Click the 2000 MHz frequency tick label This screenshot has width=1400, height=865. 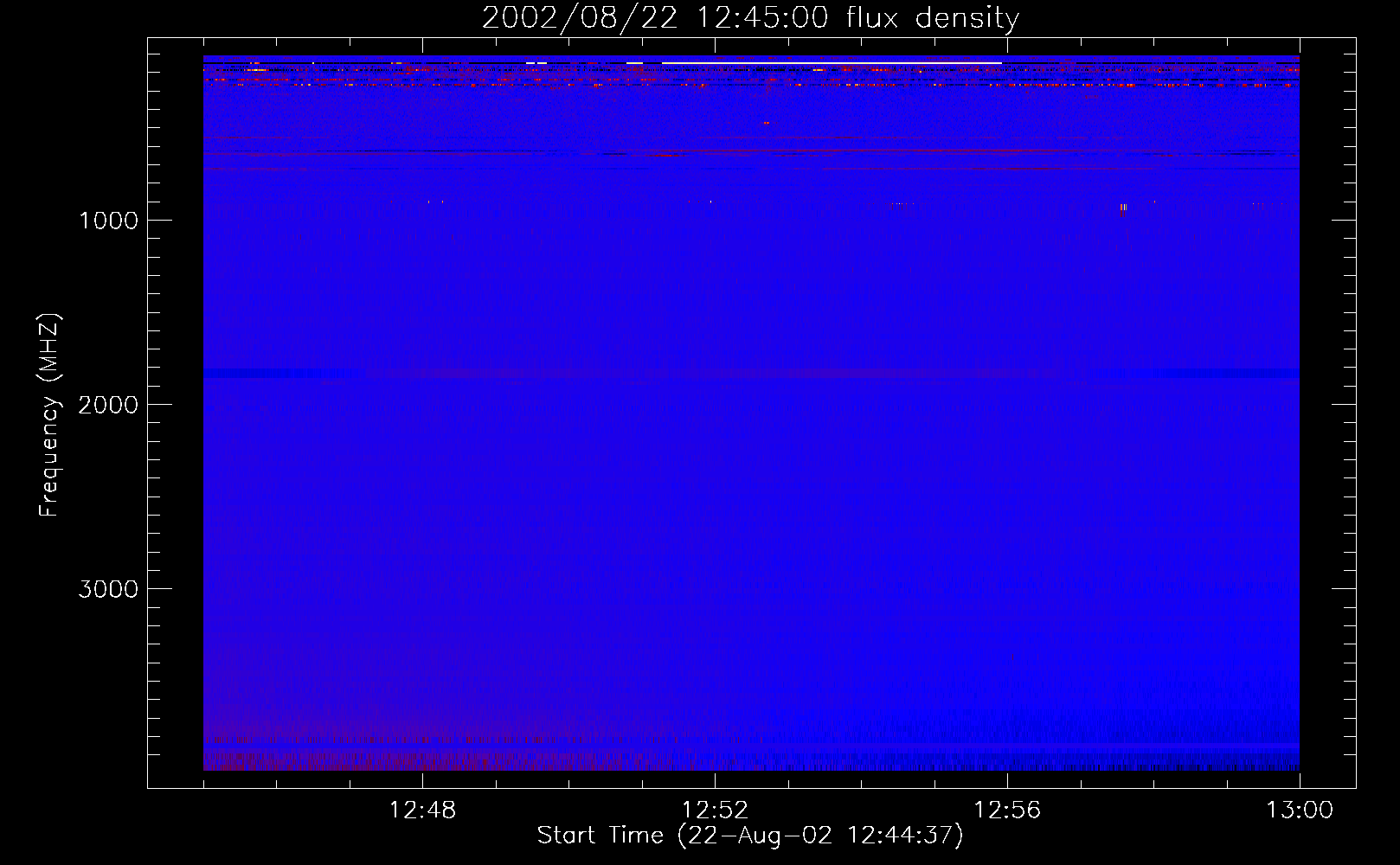(109, 405)
